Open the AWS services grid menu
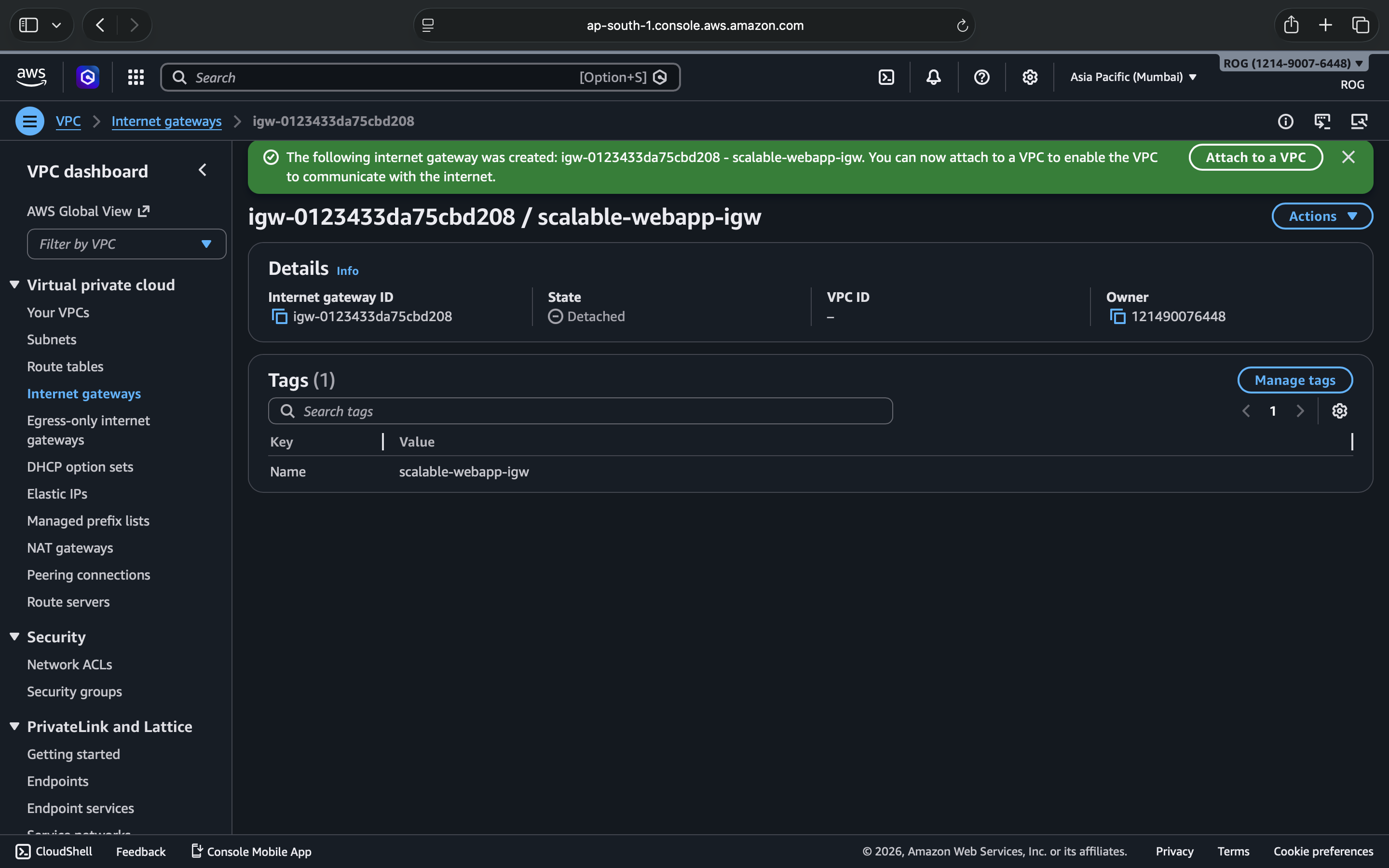1389x868 pixels. (136, 77)
